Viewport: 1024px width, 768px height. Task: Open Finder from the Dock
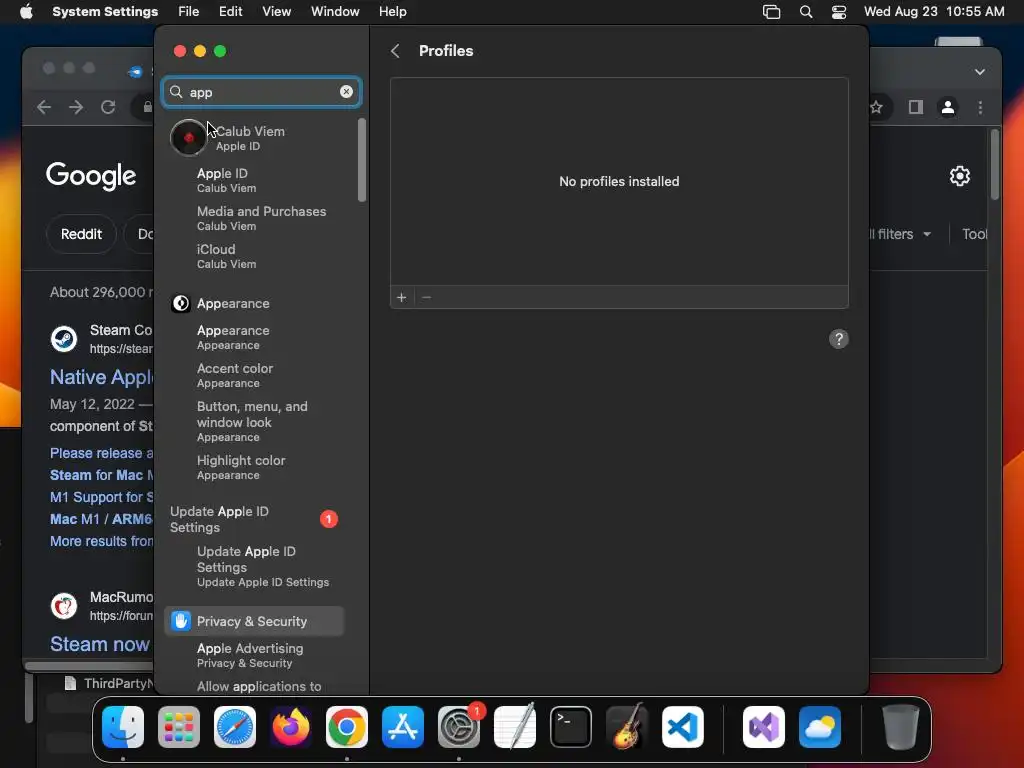click(123, 727)
